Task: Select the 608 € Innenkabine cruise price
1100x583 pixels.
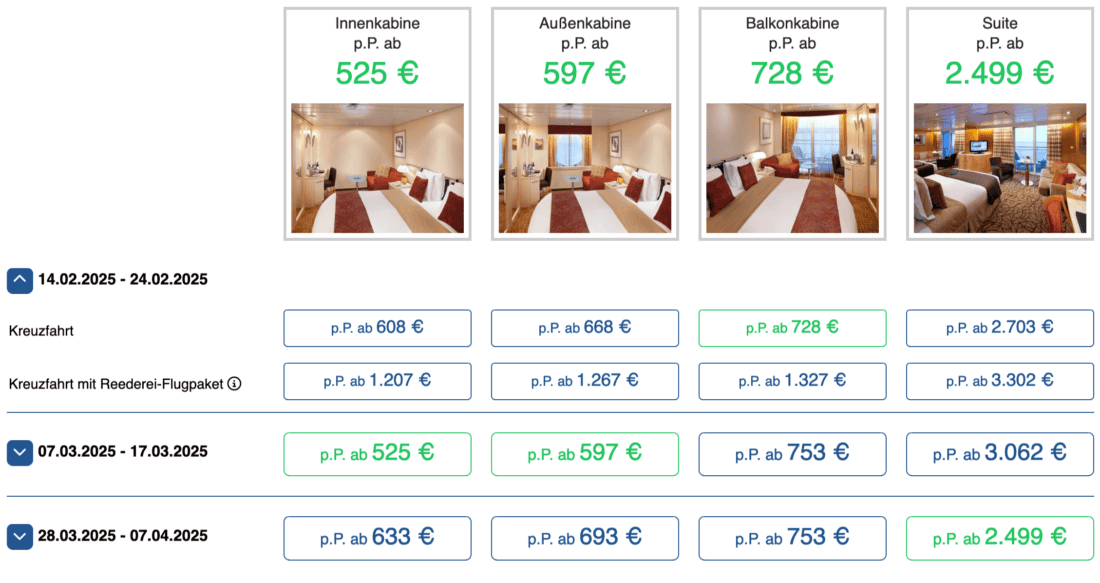Action: click(x=377, y=328)
